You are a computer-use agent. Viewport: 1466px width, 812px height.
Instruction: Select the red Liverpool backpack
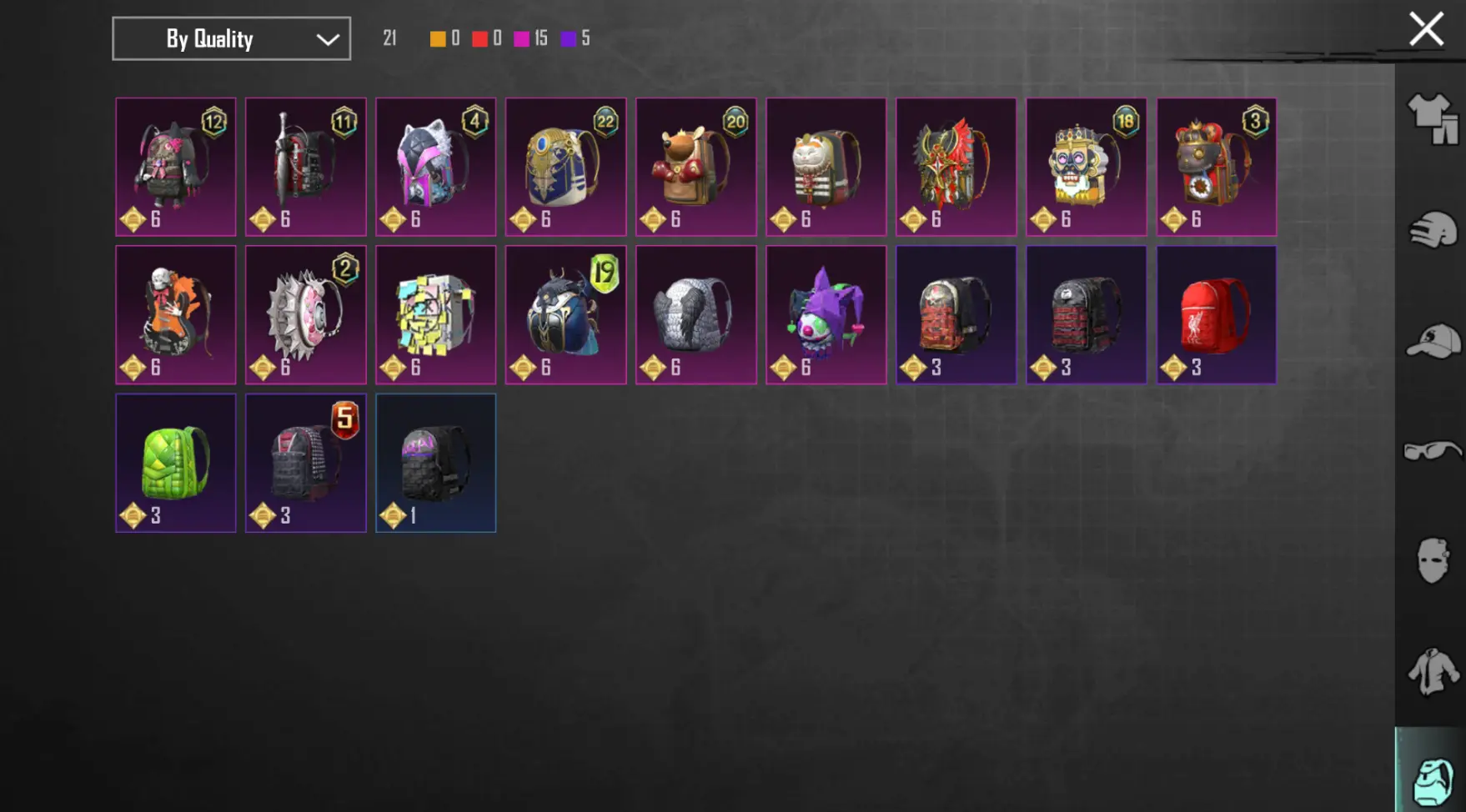point(1216,315)
